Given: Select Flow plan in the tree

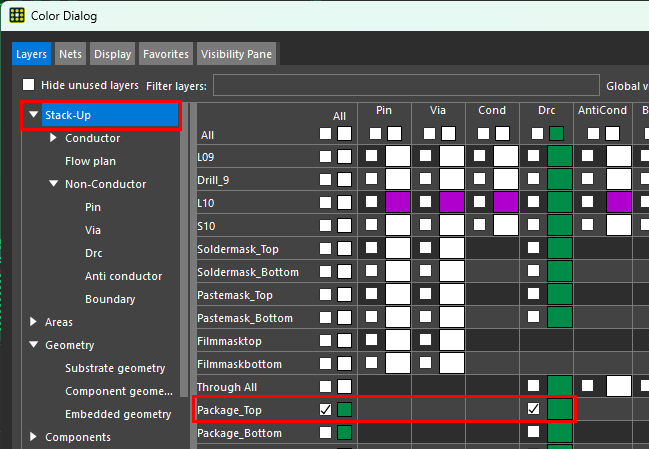Looking at the screenshot, I should [90, 161].
